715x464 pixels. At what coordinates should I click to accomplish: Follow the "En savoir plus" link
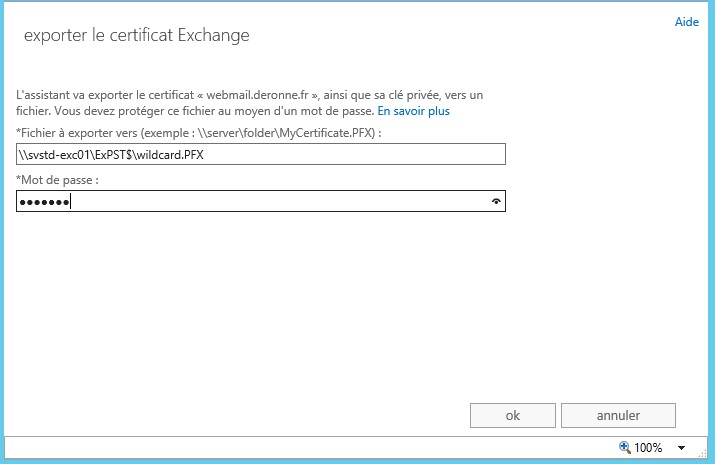click(414, 111)
